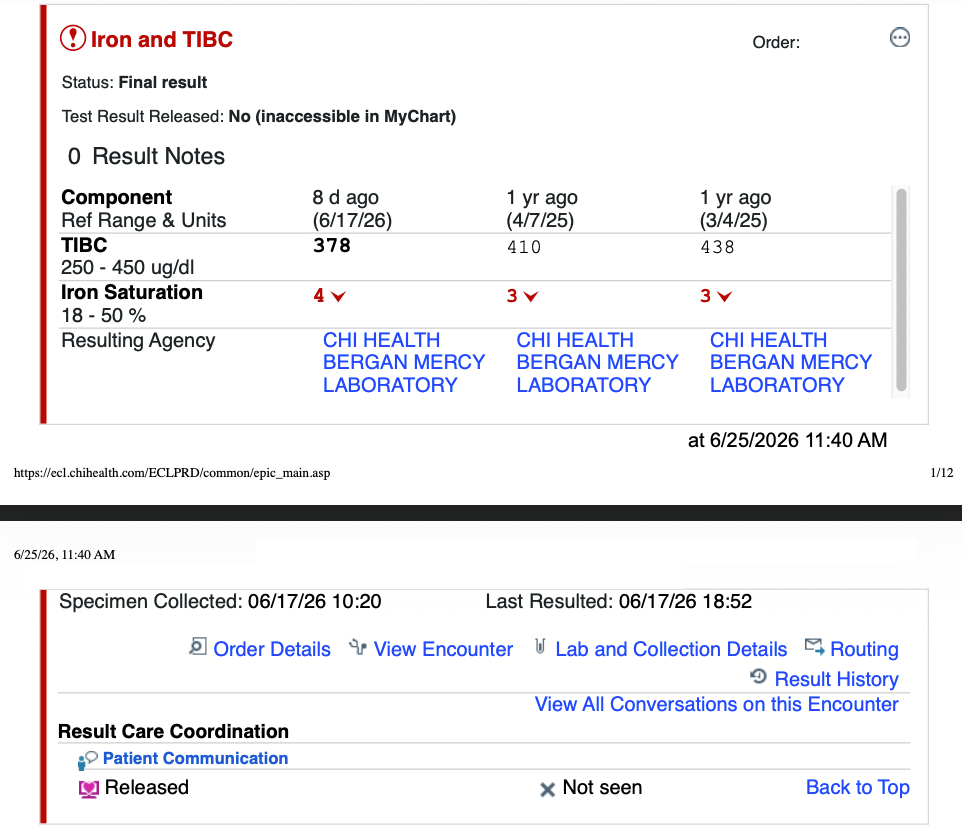Open the Routing link

(864, 649)
